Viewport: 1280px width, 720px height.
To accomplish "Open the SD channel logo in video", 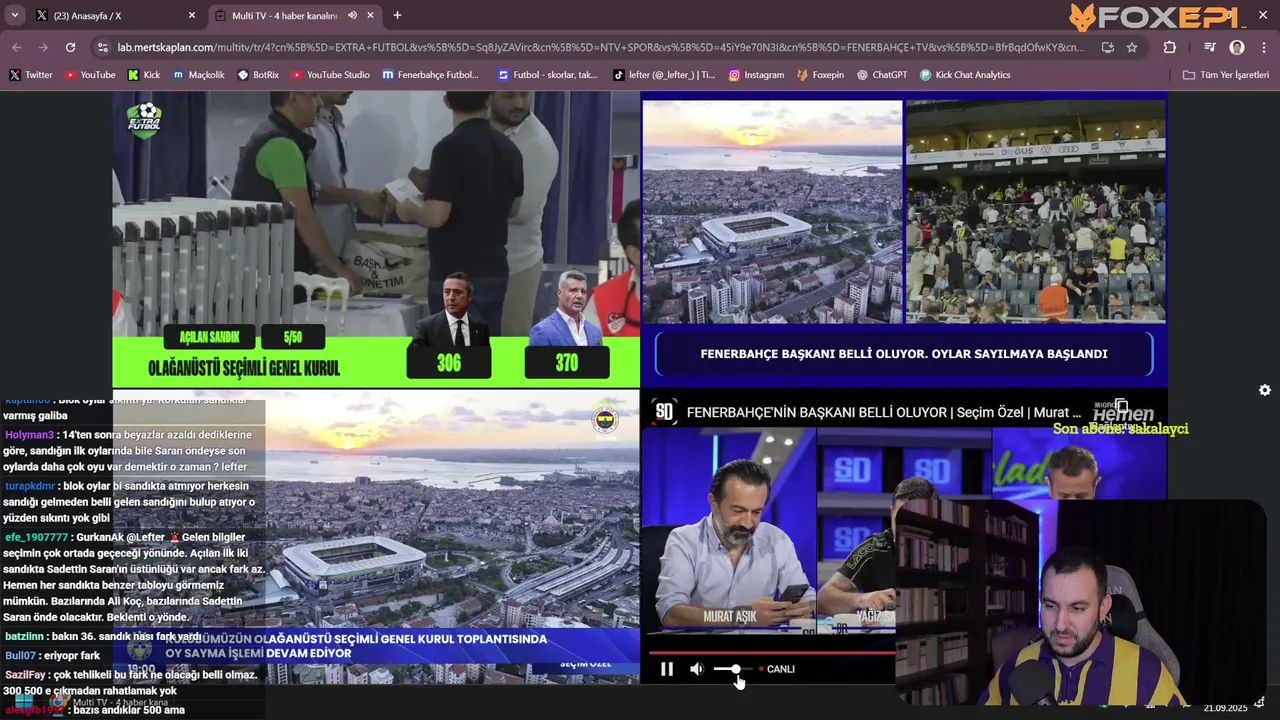I will 664,411.
